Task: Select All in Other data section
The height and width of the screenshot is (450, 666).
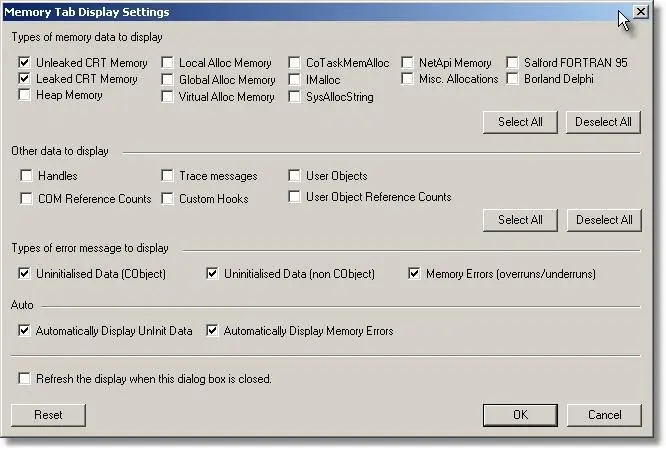Action: [520, 220]
